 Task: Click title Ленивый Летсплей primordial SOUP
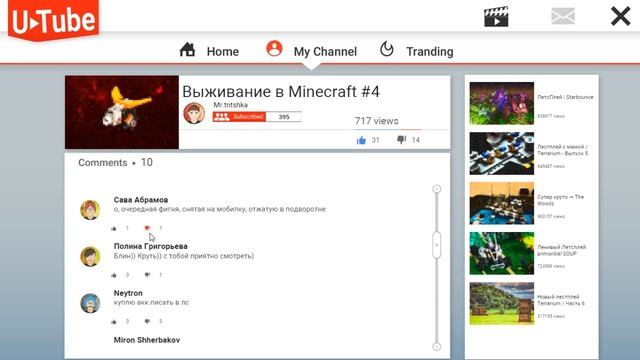562,250
